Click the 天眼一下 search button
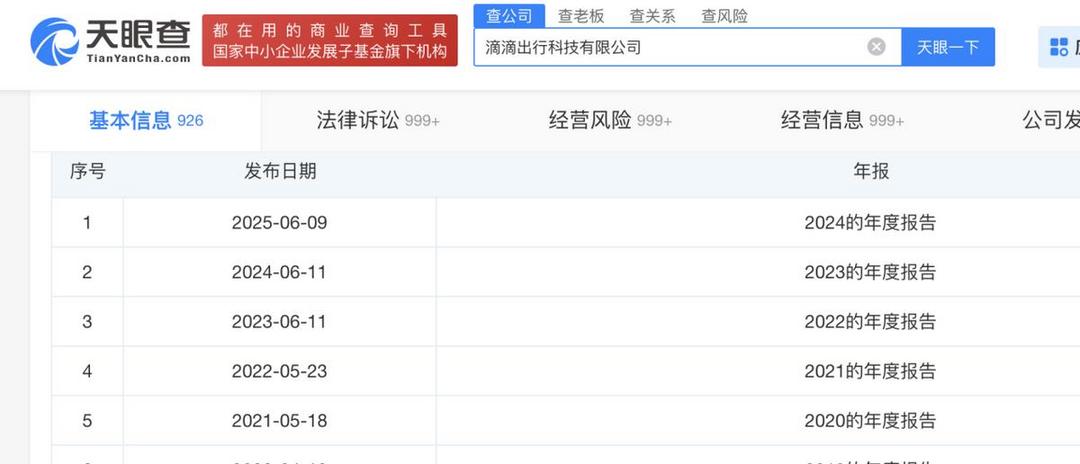1080x464 pixels. coord(948,47)
